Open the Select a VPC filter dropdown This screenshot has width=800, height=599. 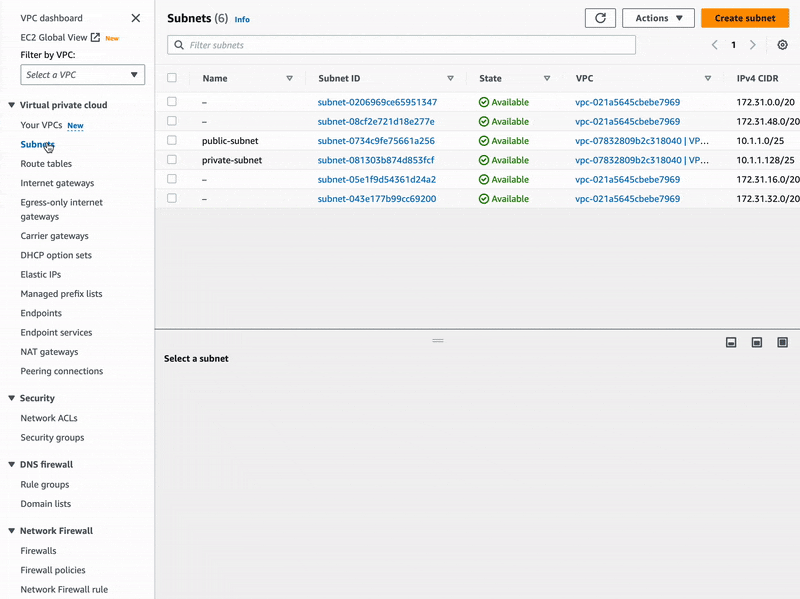pos(83,75)
